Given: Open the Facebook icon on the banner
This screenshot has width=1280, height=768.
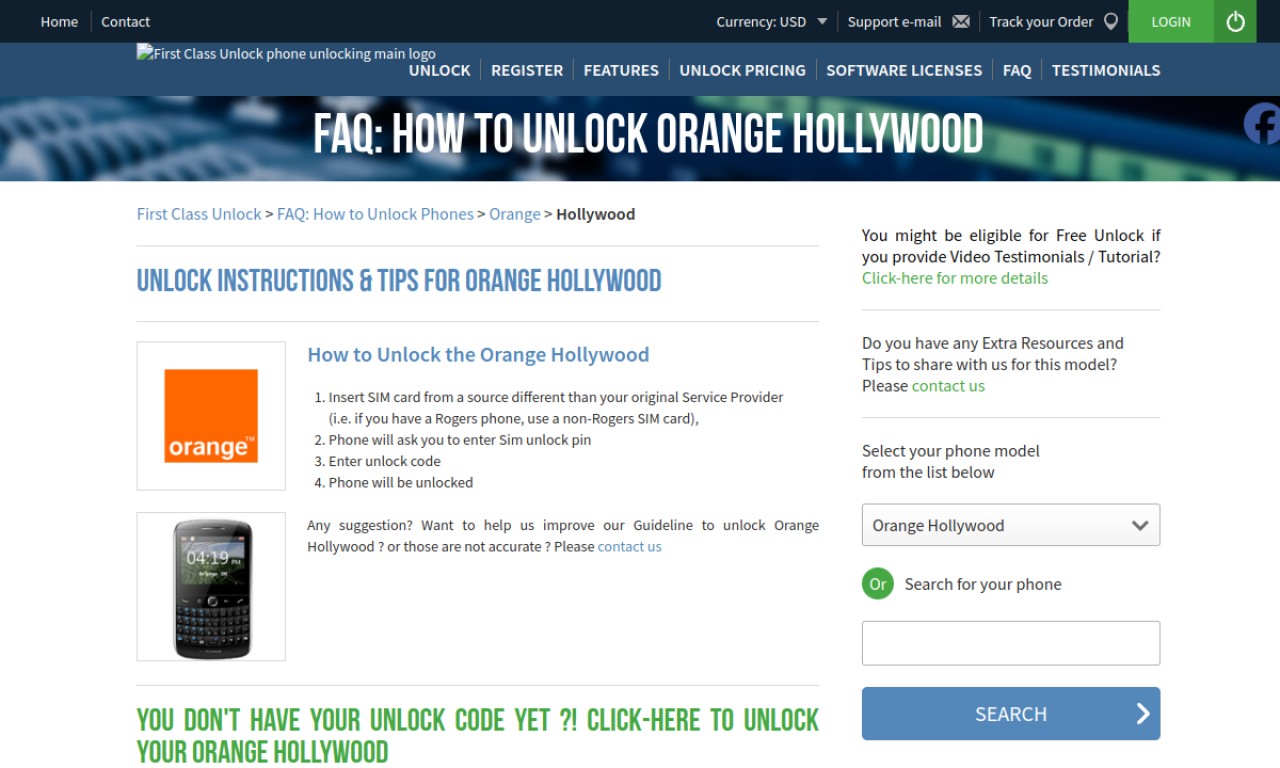Looking at the screenshot, I should coord(1262,124).
